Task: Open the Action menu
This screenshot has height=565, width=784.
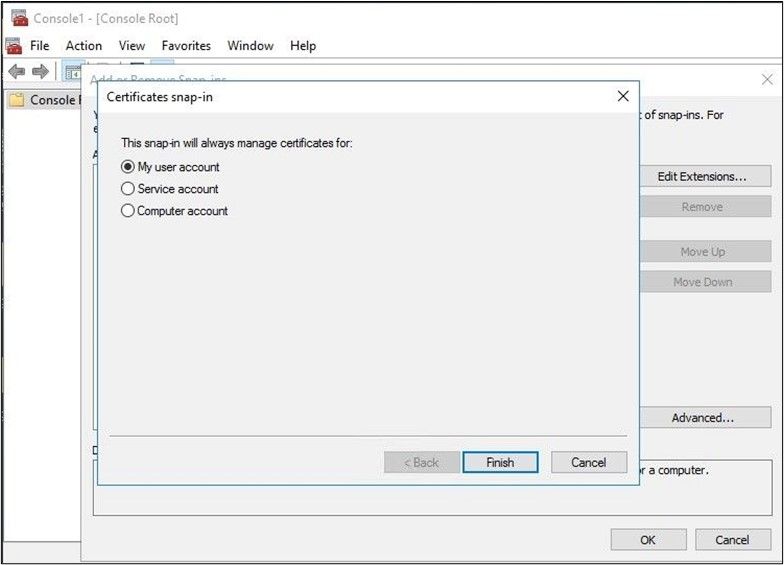Action: click(x=84, y=46)
